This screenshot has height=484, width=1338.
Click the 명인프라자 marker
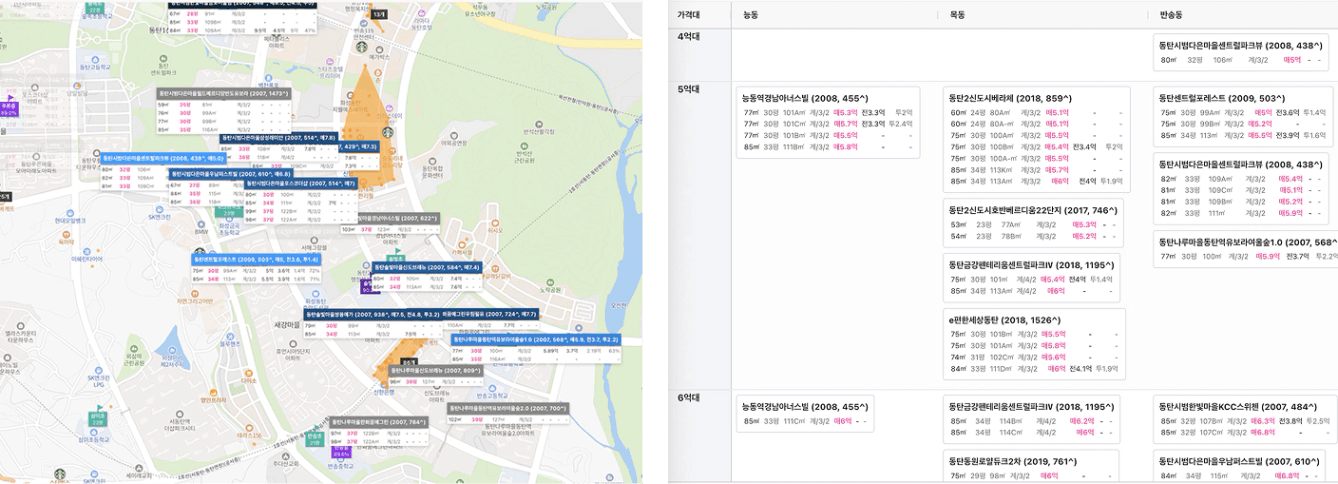(x=213, y=391)
